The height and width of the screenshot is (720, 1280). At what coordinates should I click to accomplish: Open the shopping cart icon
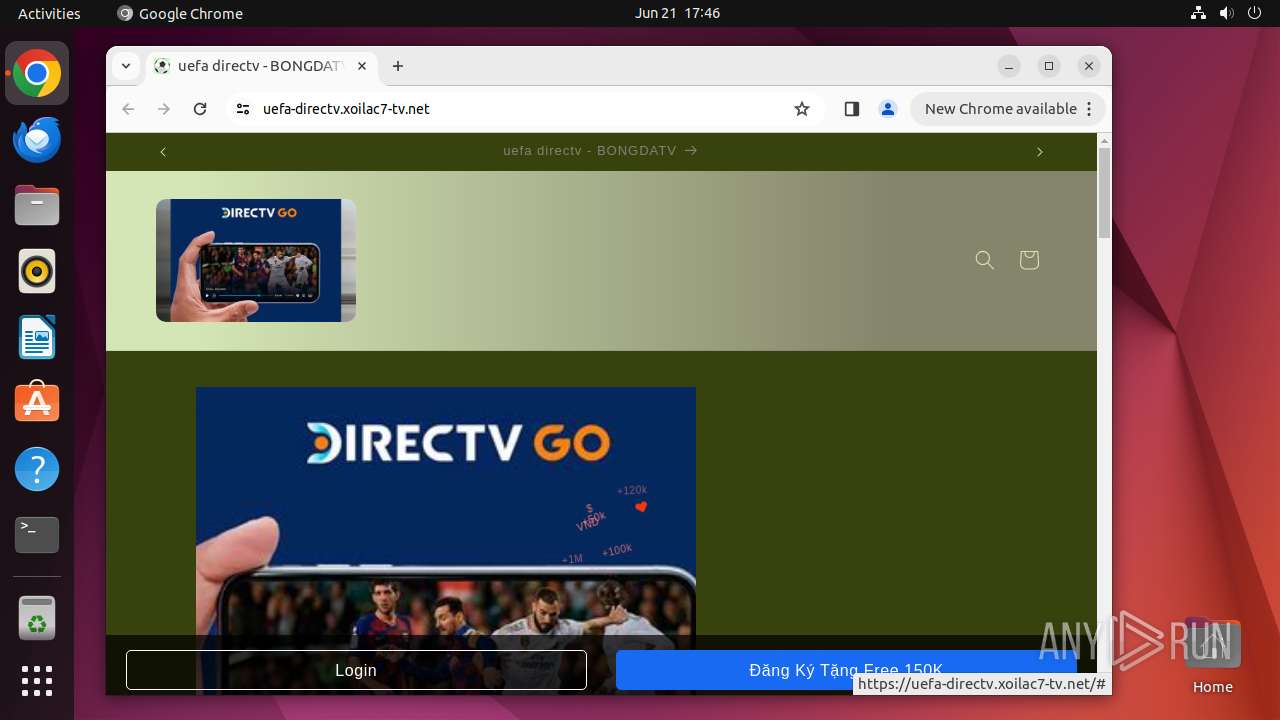click(1029, 260)
